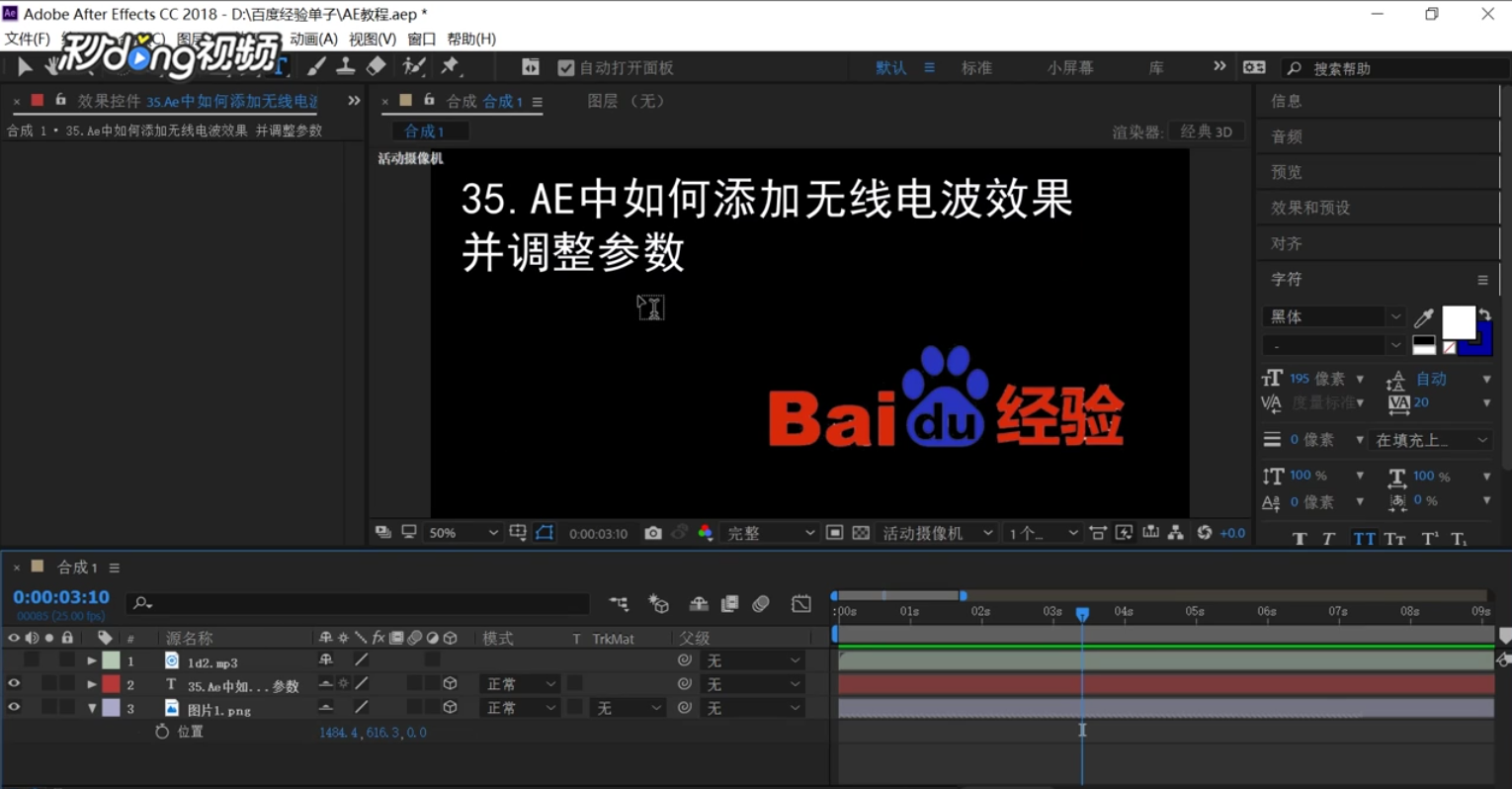Screen dimensions: 1512x789
Task: Click the red label color of text layer
Action: [x=111, y=684]
